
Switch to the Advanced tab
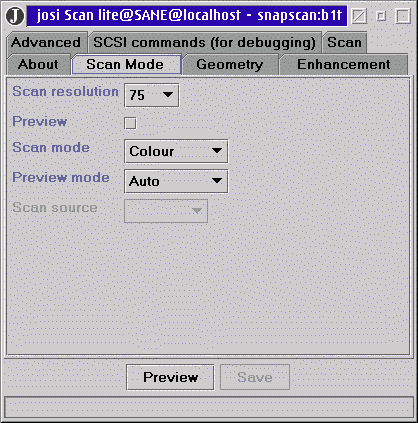click(46, 42)
